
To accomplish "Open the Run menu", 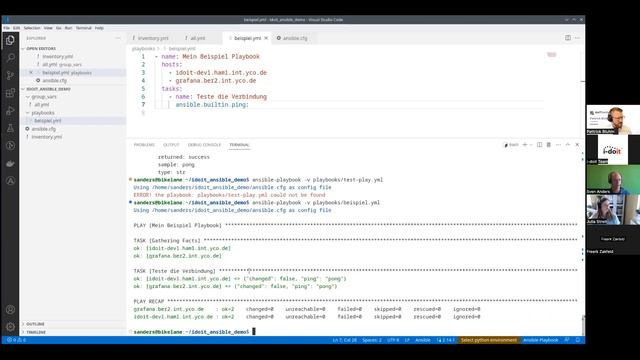I will coord(68,28).
